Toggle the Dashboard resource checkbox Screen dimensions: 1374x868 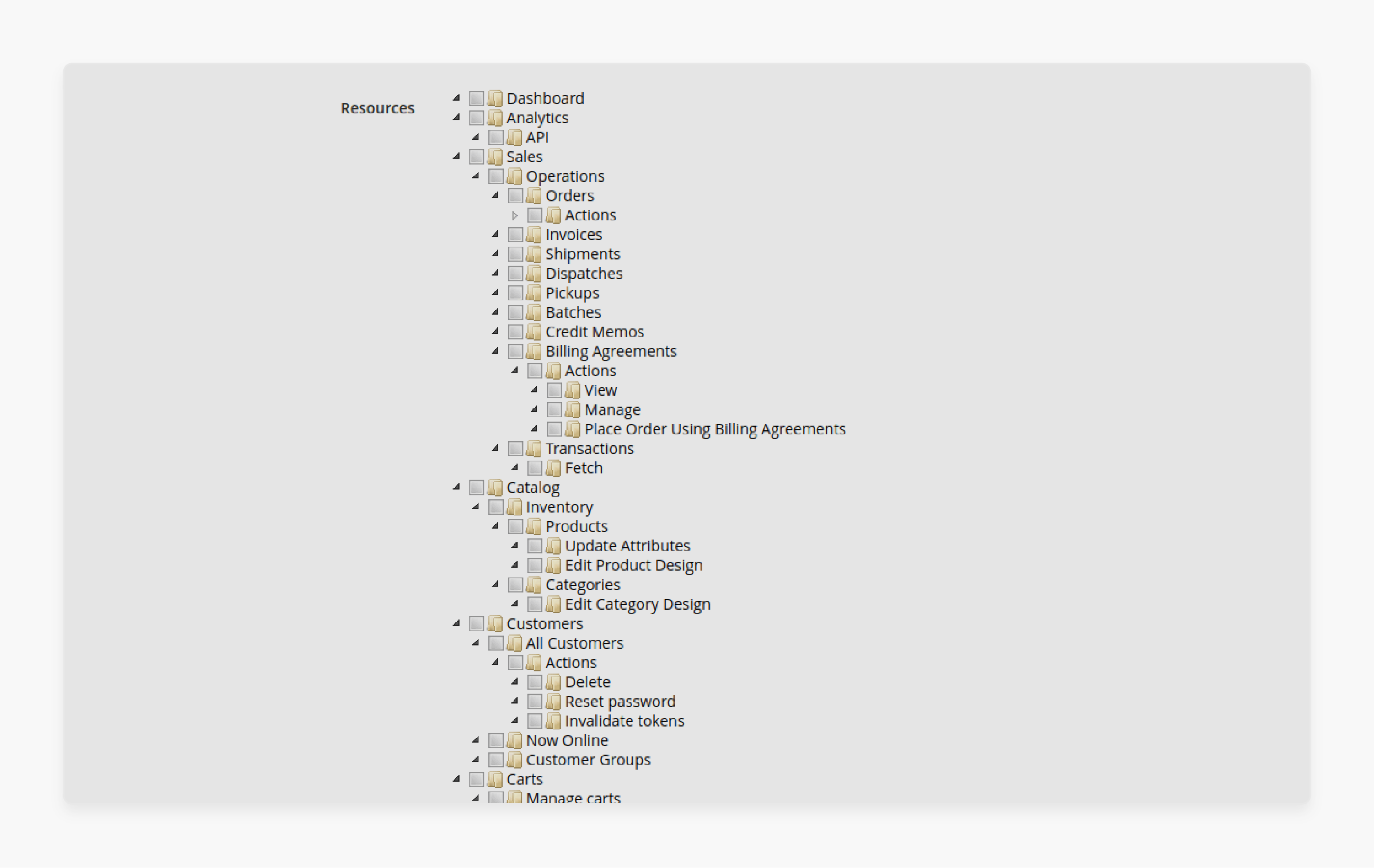477,97
